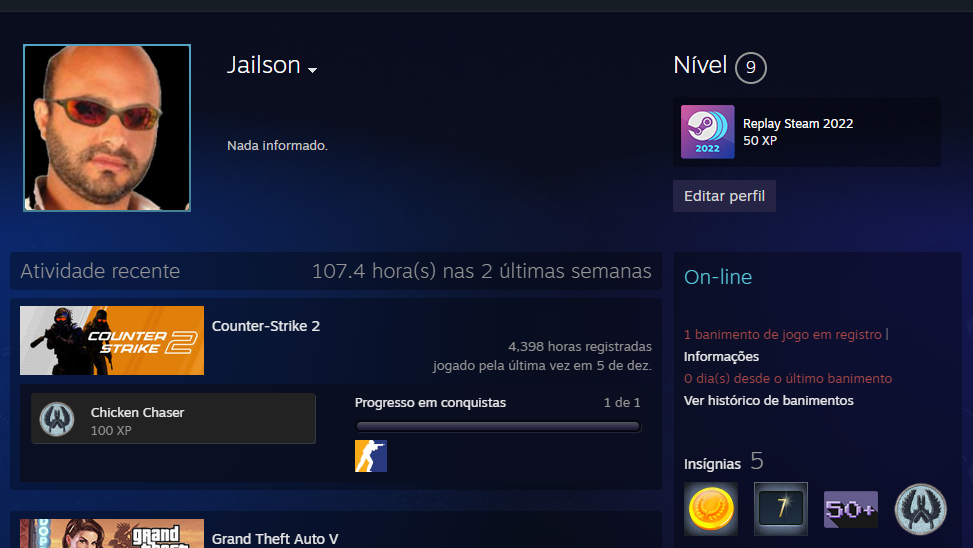The image size is (973, 548).
Task: Open Ver histórico de banimentos link
Action: tap(768, 401)
